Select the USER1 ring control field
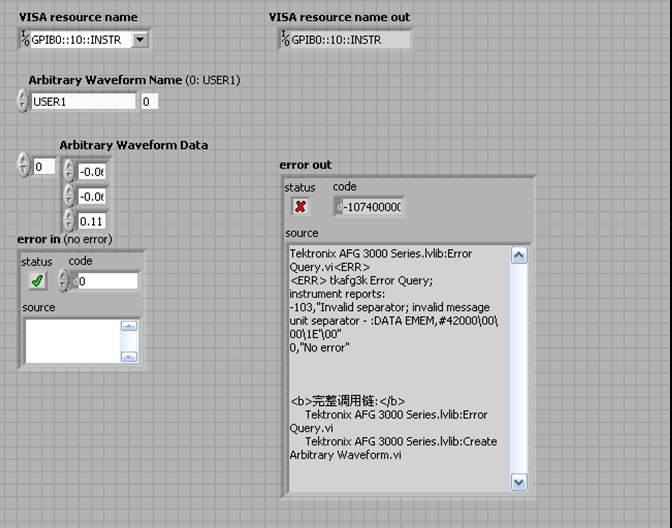Viewport: 672px width, 528px height. point(84,102)
